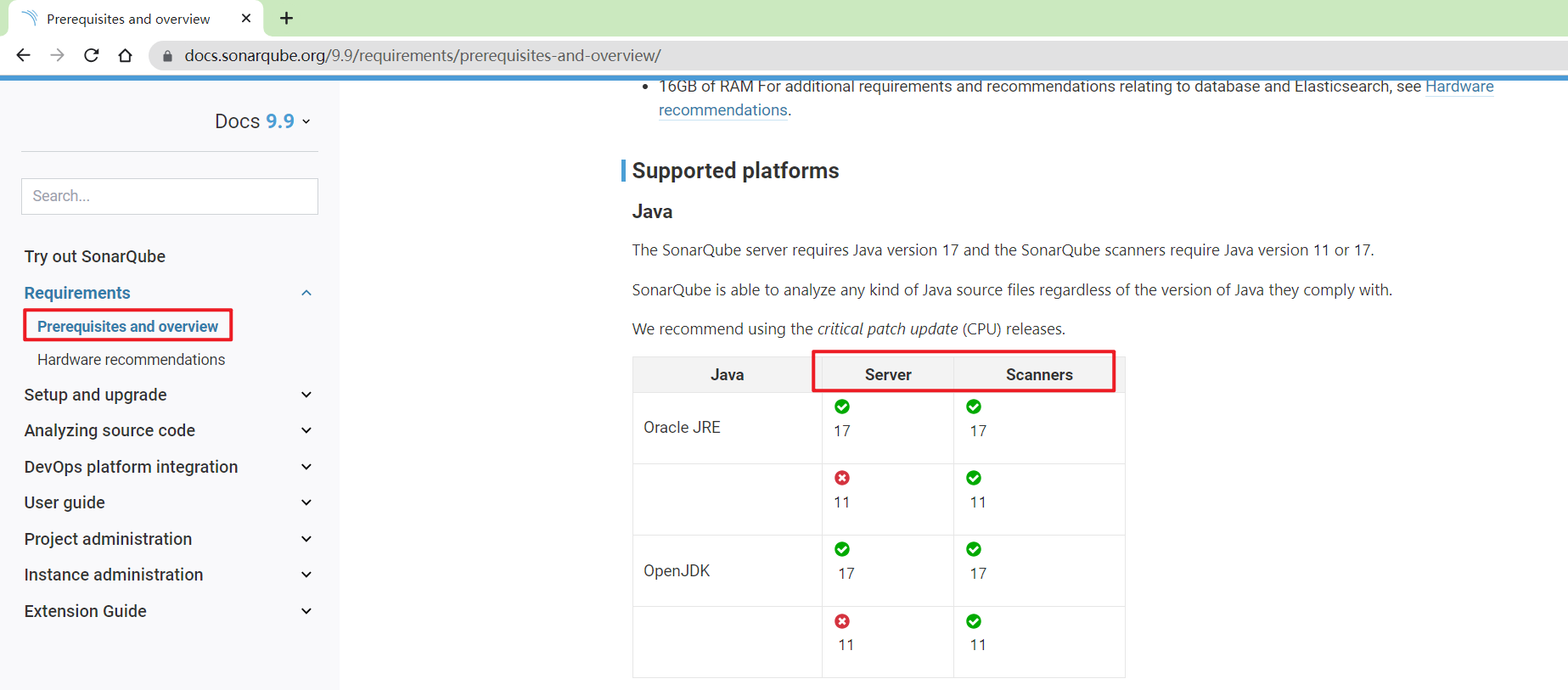Click the italic 'critical patch update' text
The image size is (1568, 690).
pyautogui.click(x=887, y=329)
